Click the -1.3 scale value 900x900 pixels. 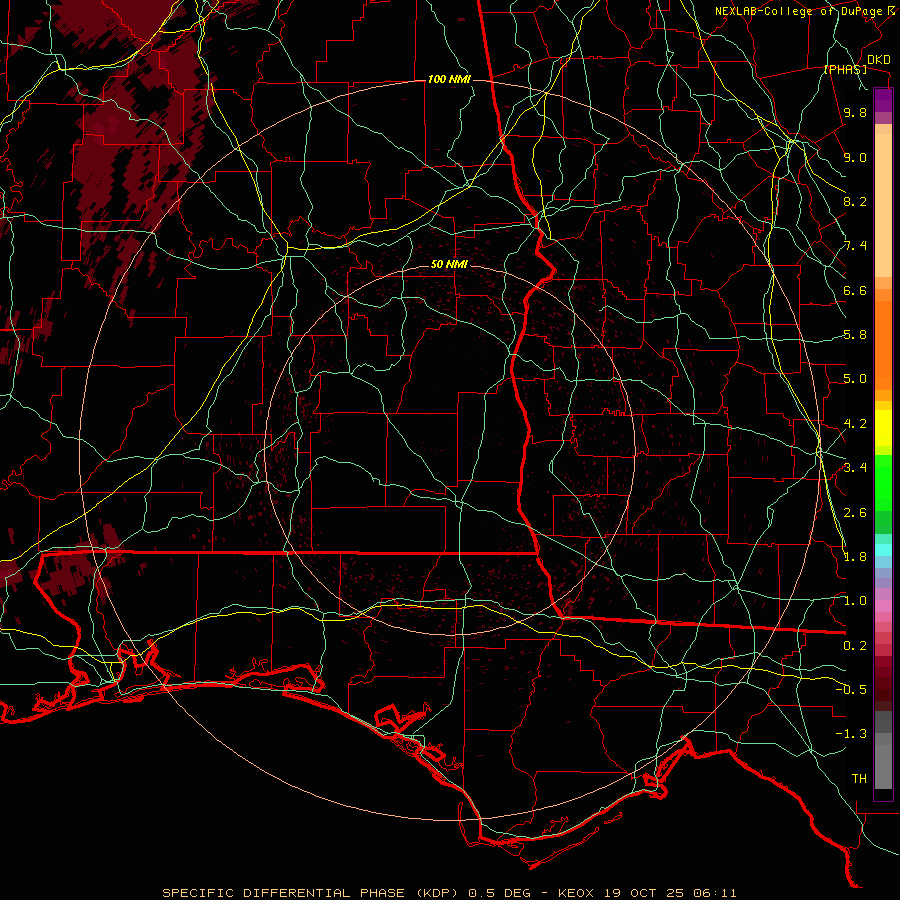coord(851,734)
